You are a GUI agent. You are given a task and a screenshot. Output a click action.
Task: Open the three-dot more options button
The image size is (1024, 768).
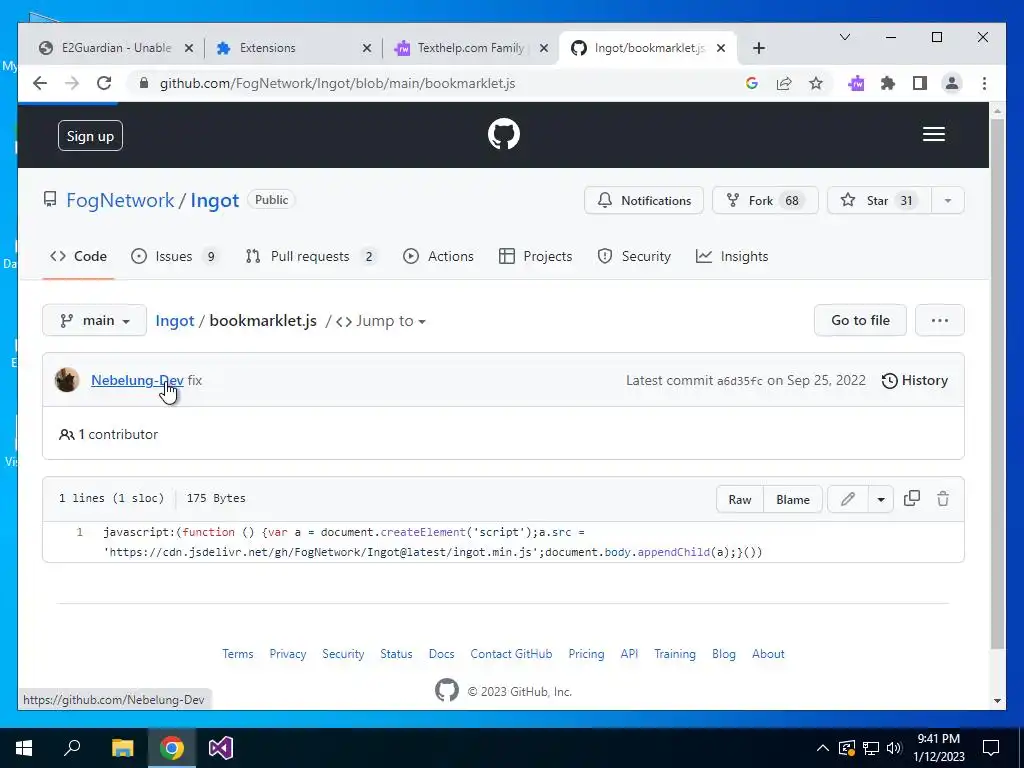coord(940,320)
